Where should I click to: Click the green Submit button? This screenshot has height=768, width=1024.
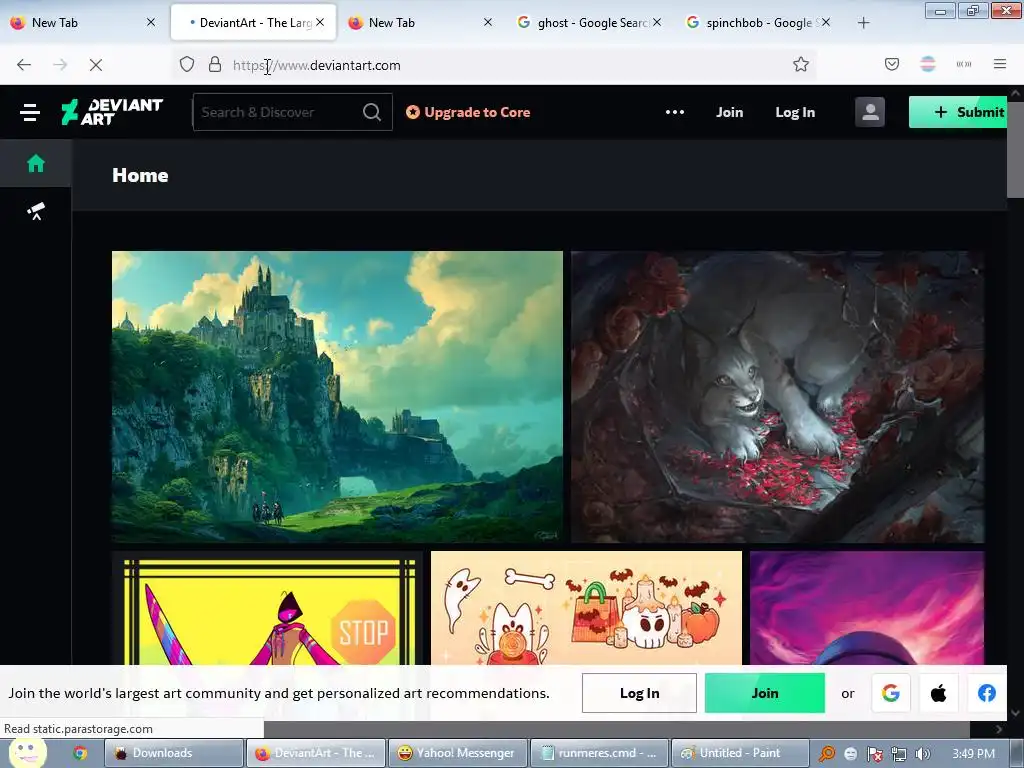[x=958, y=112]
